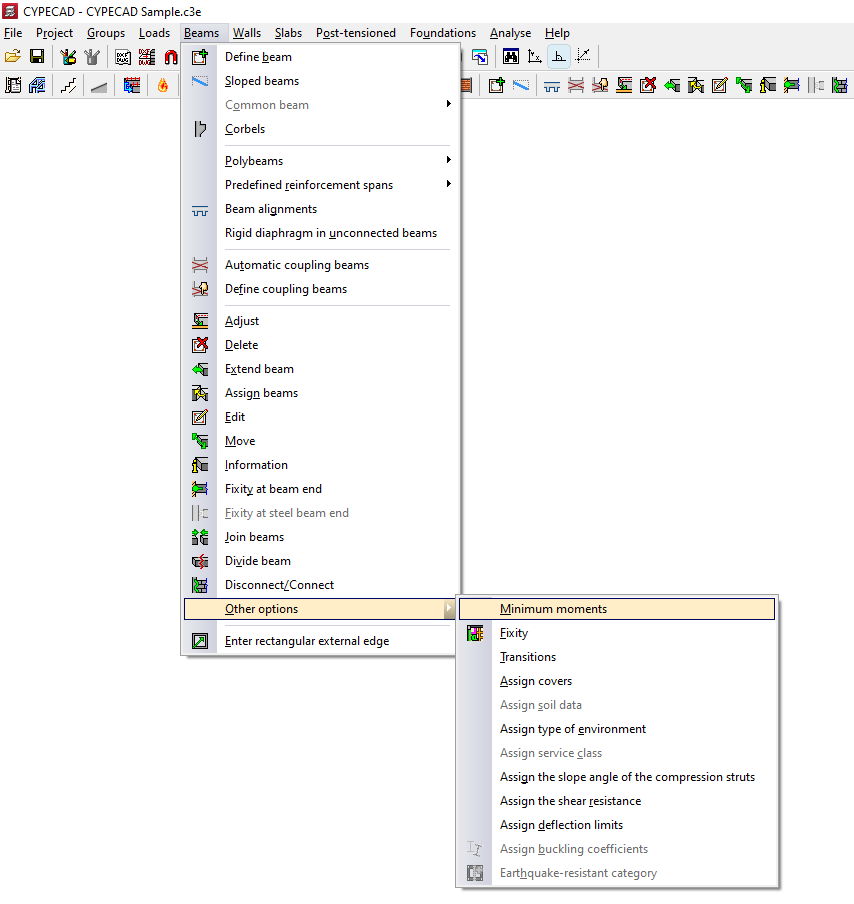Open the Project menu

[54, 33]
